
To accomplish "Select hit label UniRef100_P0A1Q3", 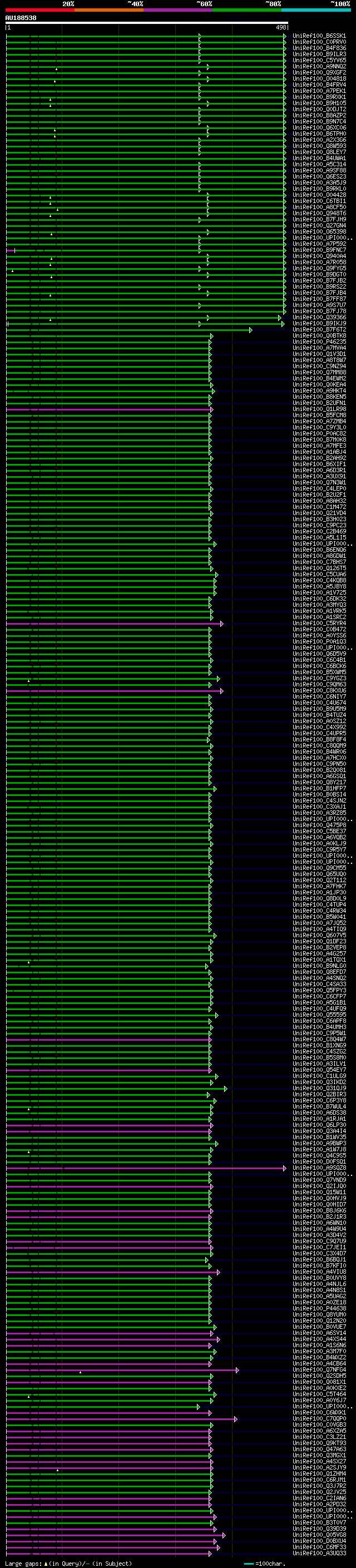I will point(319,641).
